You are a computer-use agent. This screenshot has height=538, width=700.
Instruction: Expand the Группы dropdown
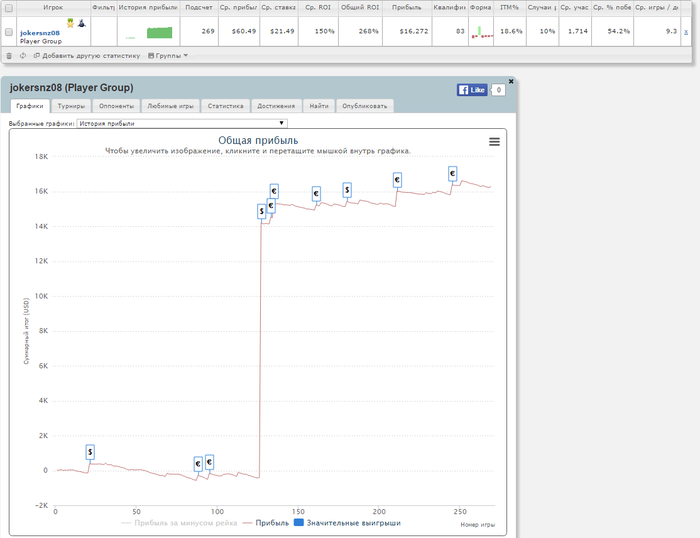pos(168,56)
